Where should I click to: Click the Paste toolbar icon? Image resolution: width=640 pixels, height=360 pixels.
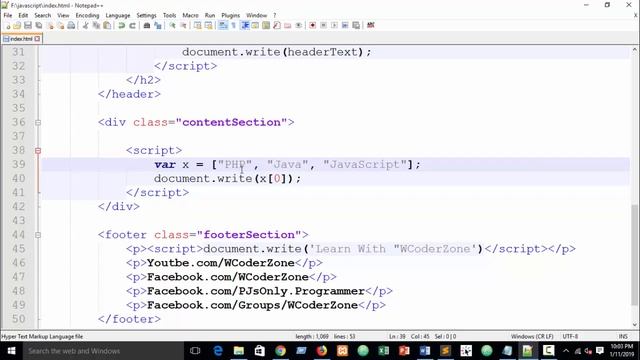(107, 26)
